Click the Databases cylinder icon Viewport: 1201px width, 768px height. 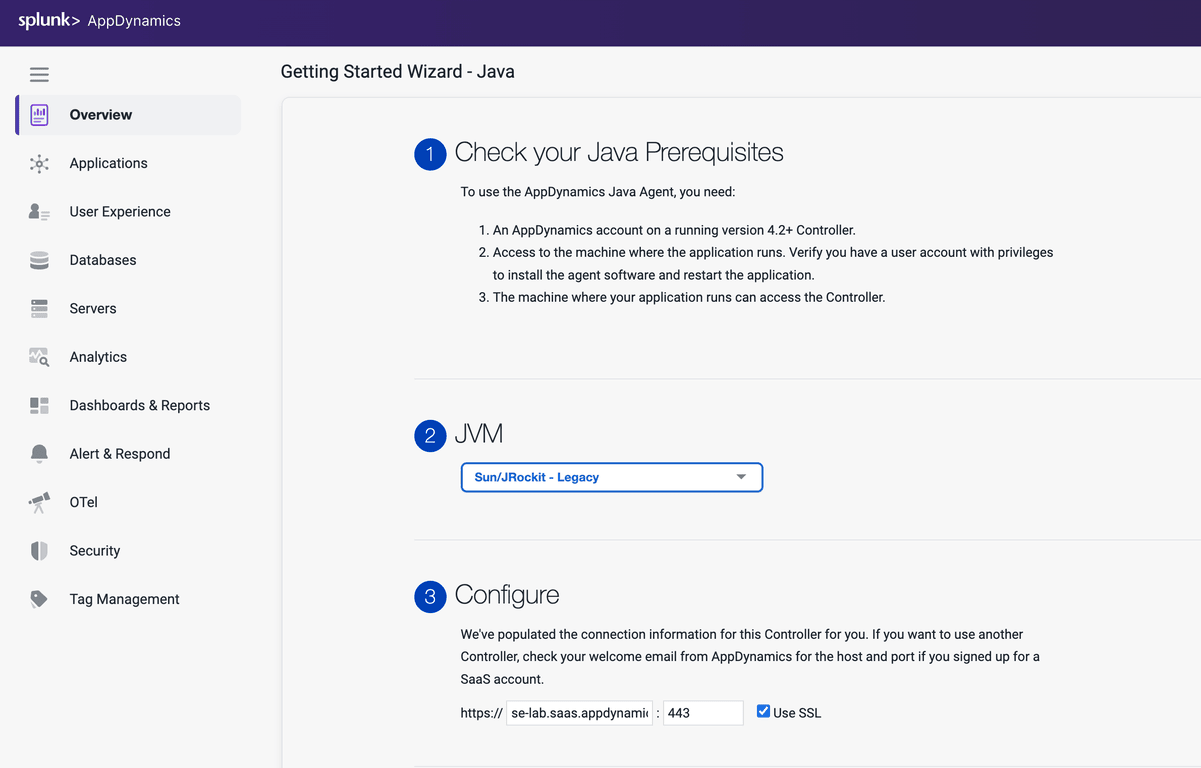(39, 261)
